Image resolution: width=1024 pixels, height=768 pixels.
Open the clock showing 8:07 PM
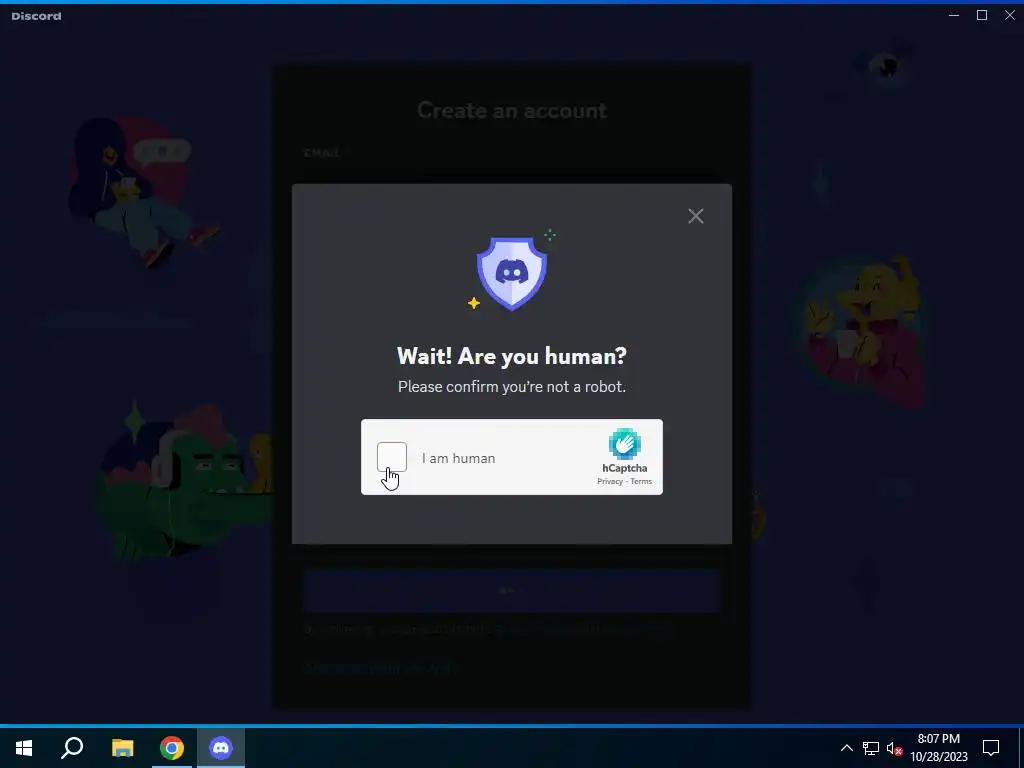point(939,748)
